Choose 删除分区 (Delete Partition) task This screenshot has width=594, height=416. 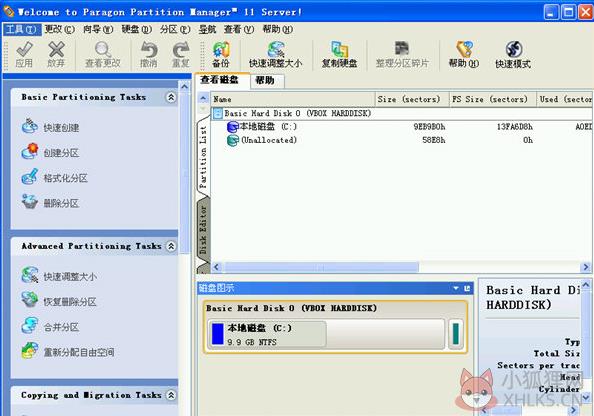50,203
